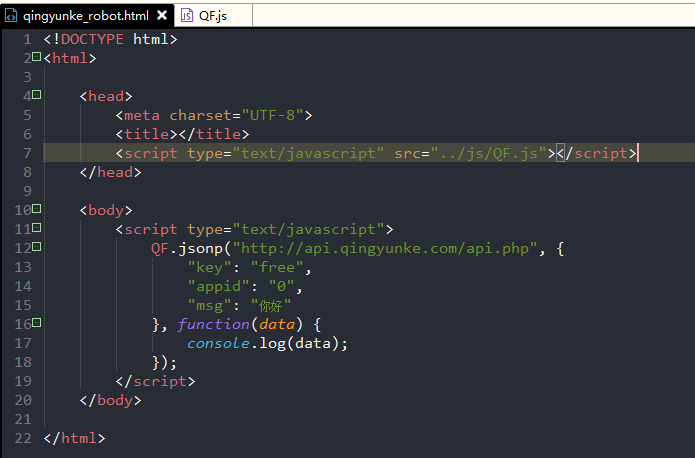Screen dimensions: 695x458
Task: Collapse the script tag fold on line 11
Action: click(x=37, y=227)
